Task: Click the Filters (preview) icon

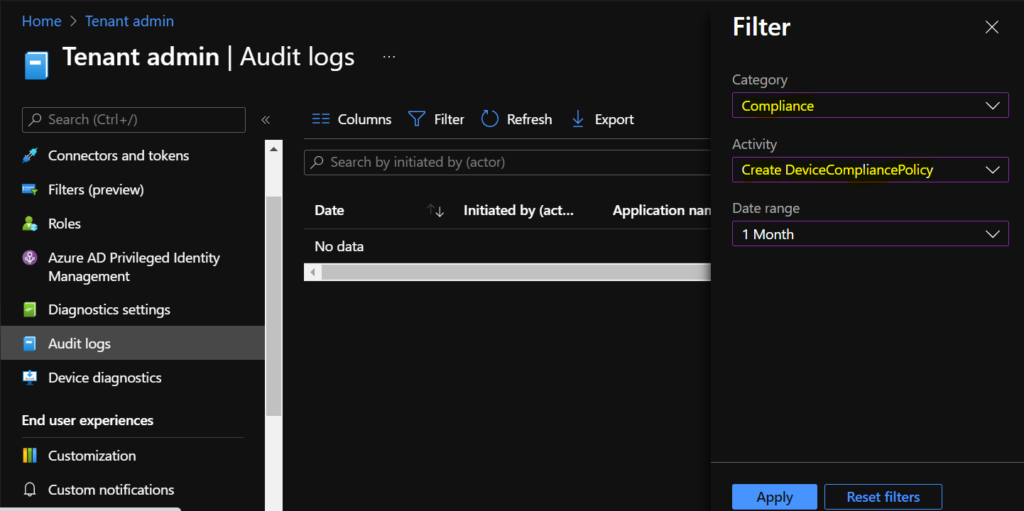Action: point(29,190)
